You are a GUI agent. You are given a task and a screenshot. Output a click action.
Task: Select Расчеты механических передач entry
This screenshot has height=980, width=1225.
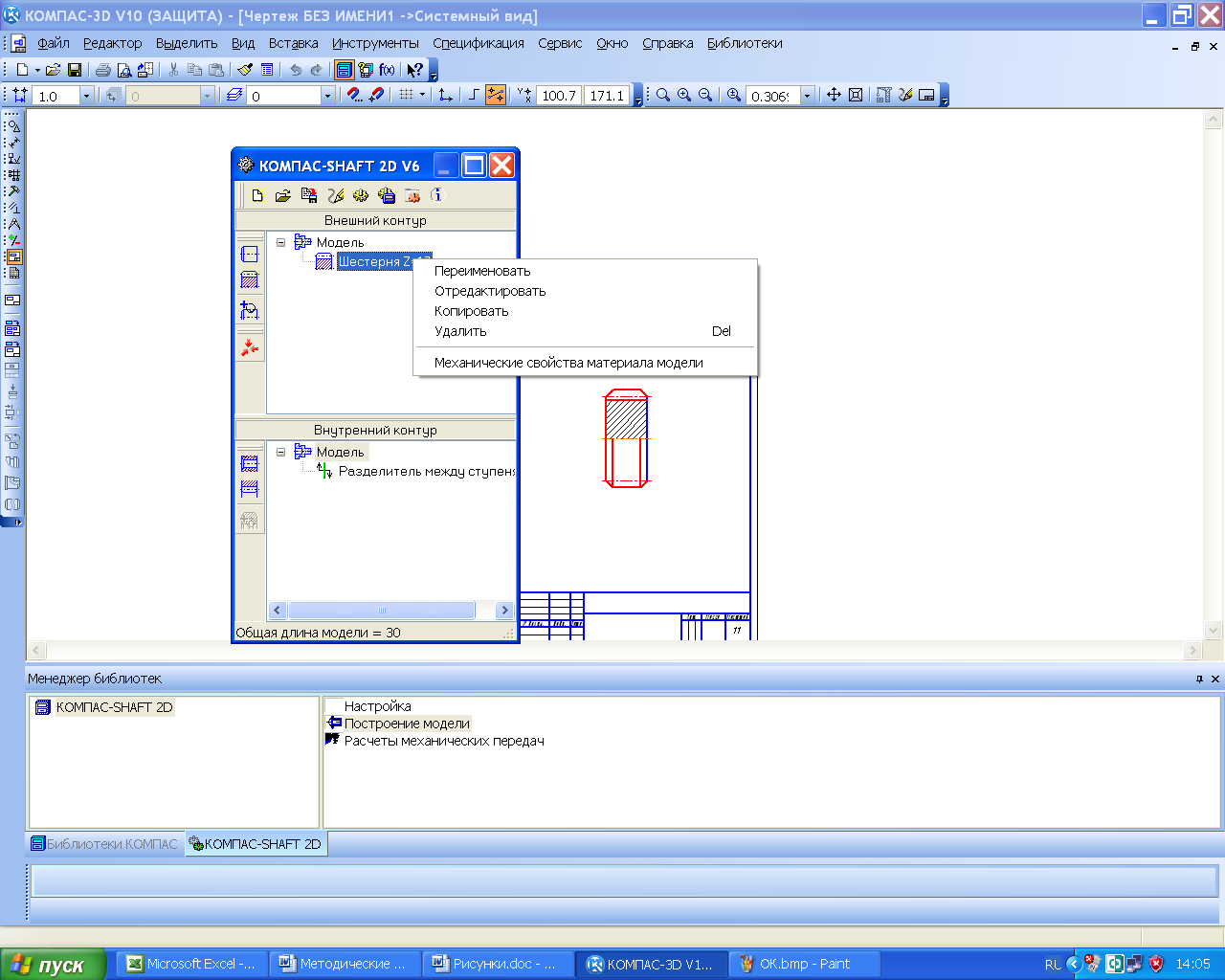tap(444, 741)
